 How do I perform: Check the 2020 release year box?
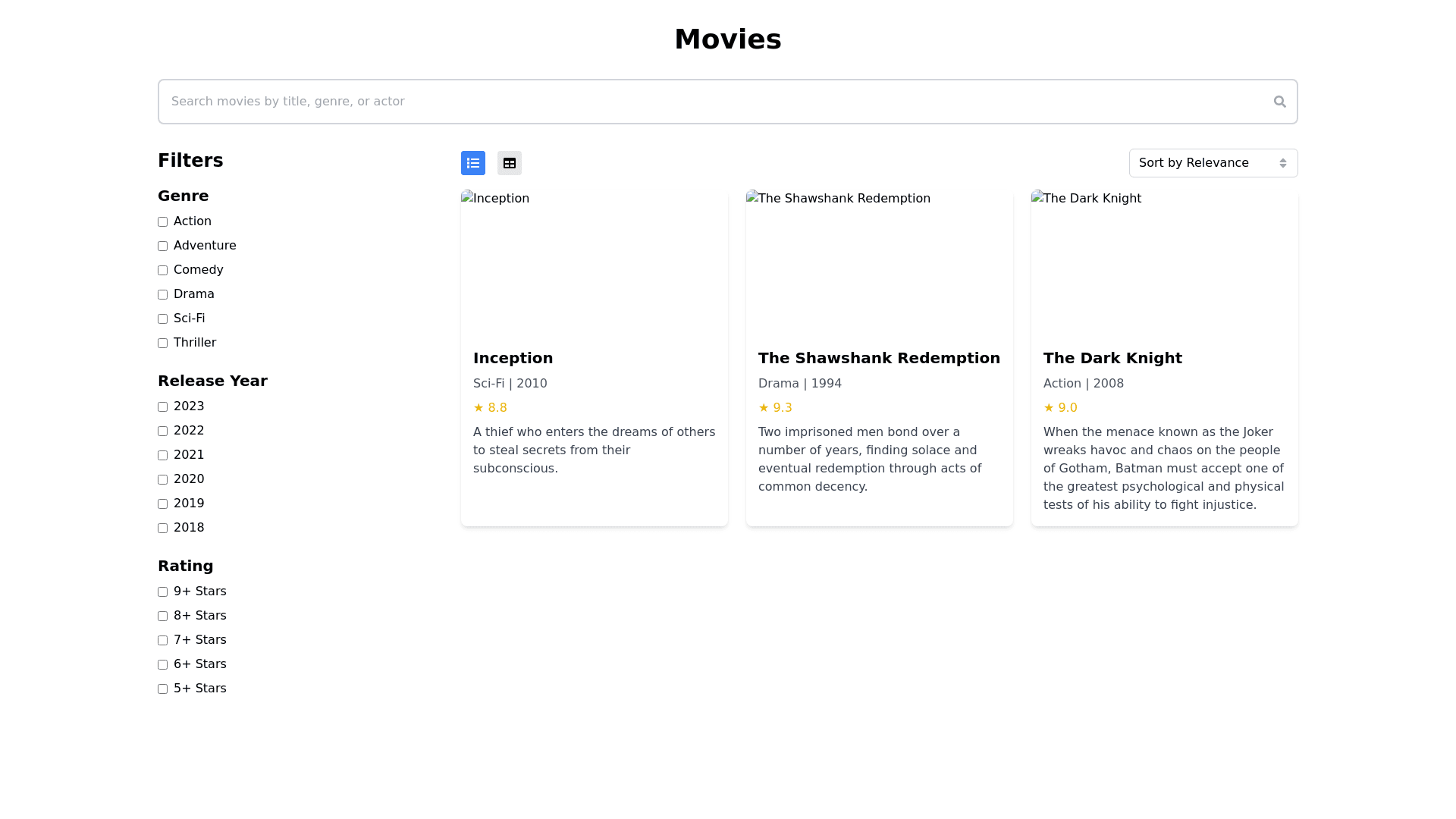(x=163, y=480)
